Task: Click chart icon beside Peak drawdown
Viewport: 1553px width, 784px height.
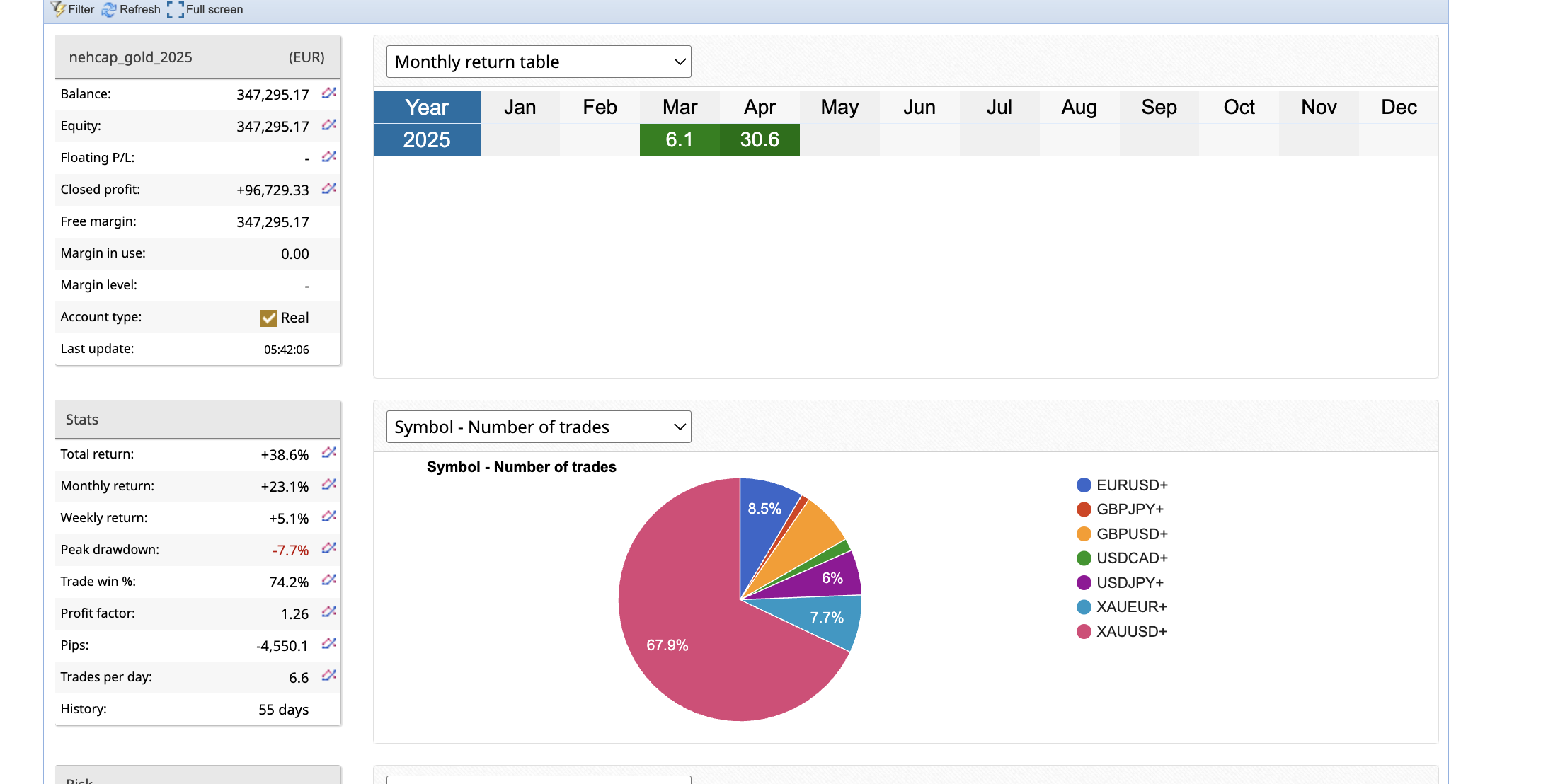Action: click(328, 548)
